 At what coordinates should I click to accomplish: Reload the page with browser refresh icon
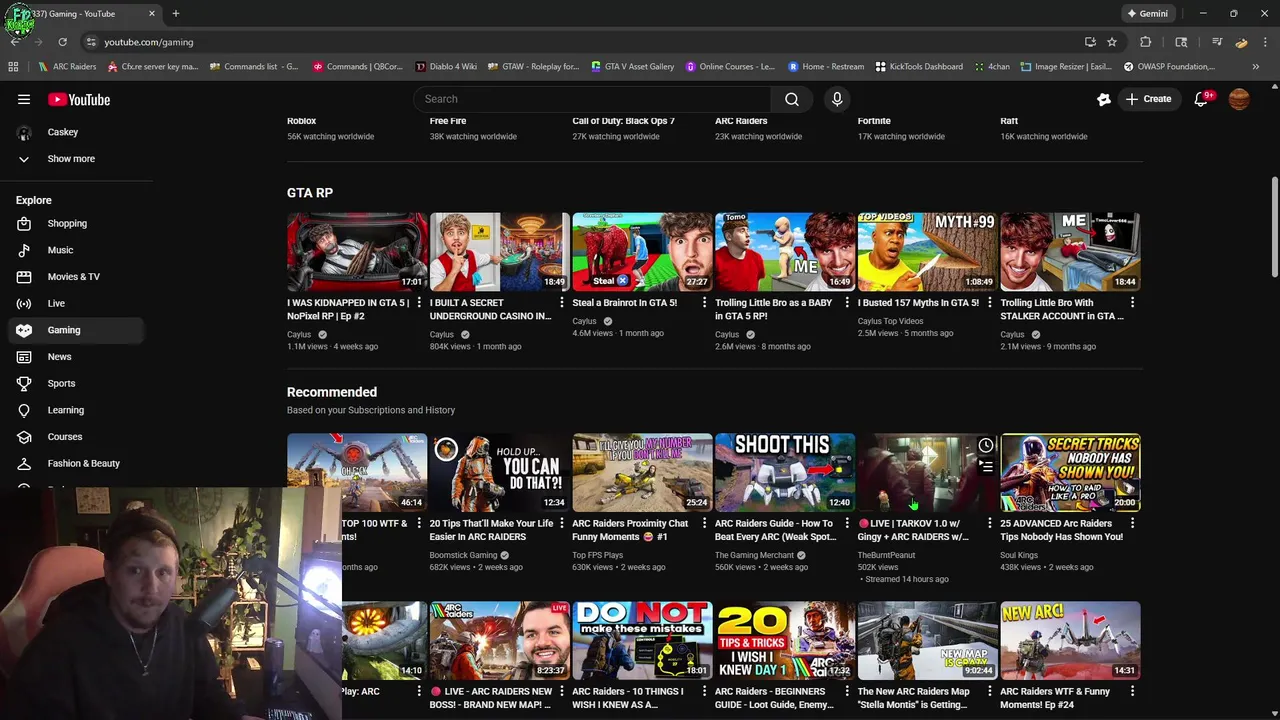pyautogui.click(x=62, y=42)
